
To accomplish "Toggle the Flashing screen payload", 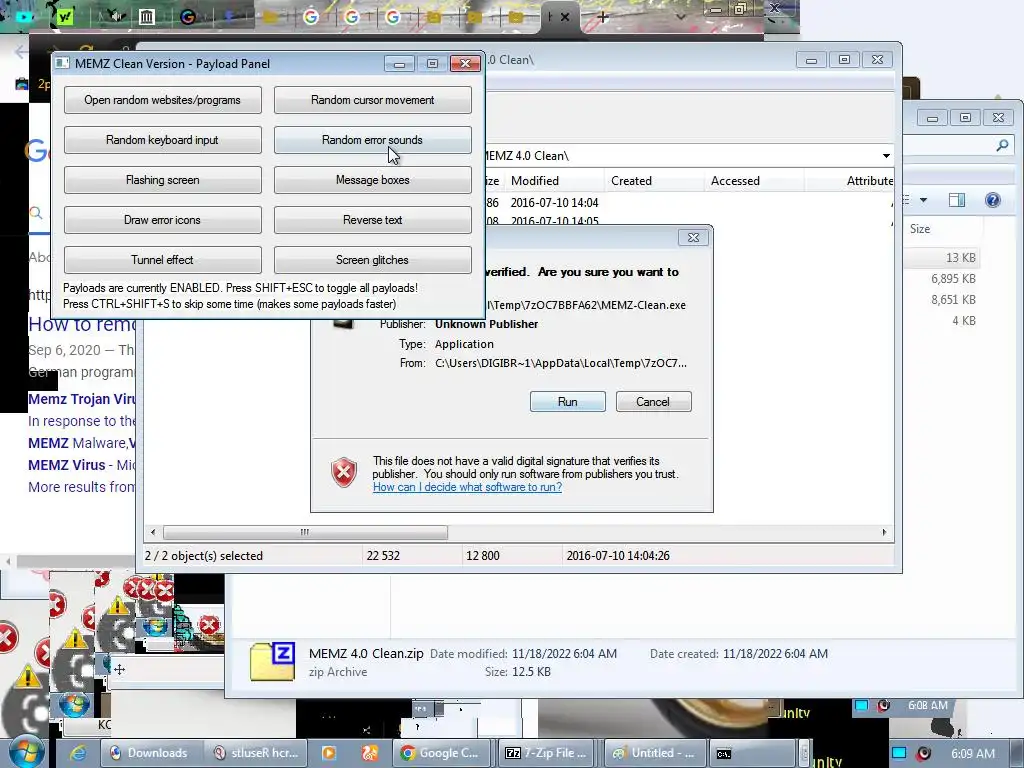I will [x=163, y=180].
